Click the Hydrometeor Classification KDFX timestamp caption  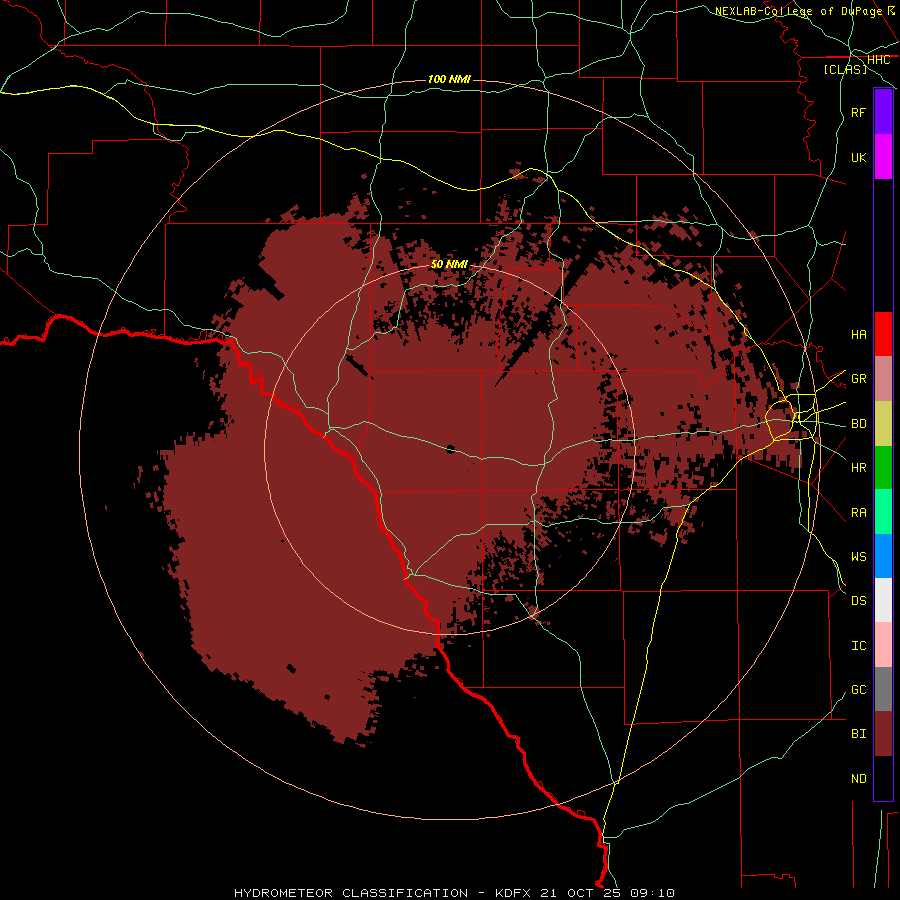[x=454, y=893]
